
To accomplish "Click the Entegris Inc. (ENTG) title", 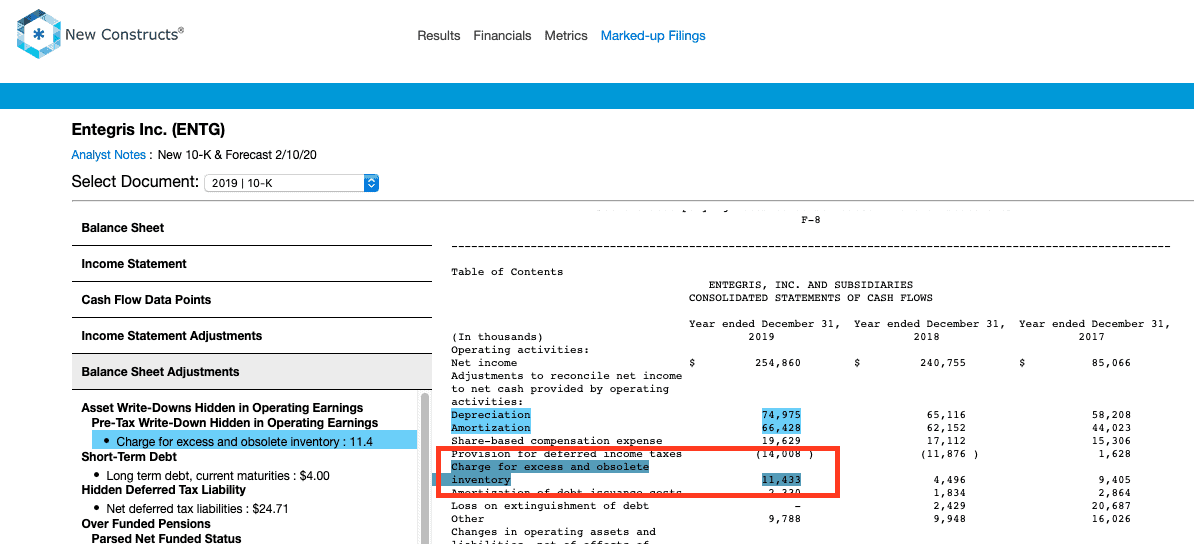I will pos(148,130).
